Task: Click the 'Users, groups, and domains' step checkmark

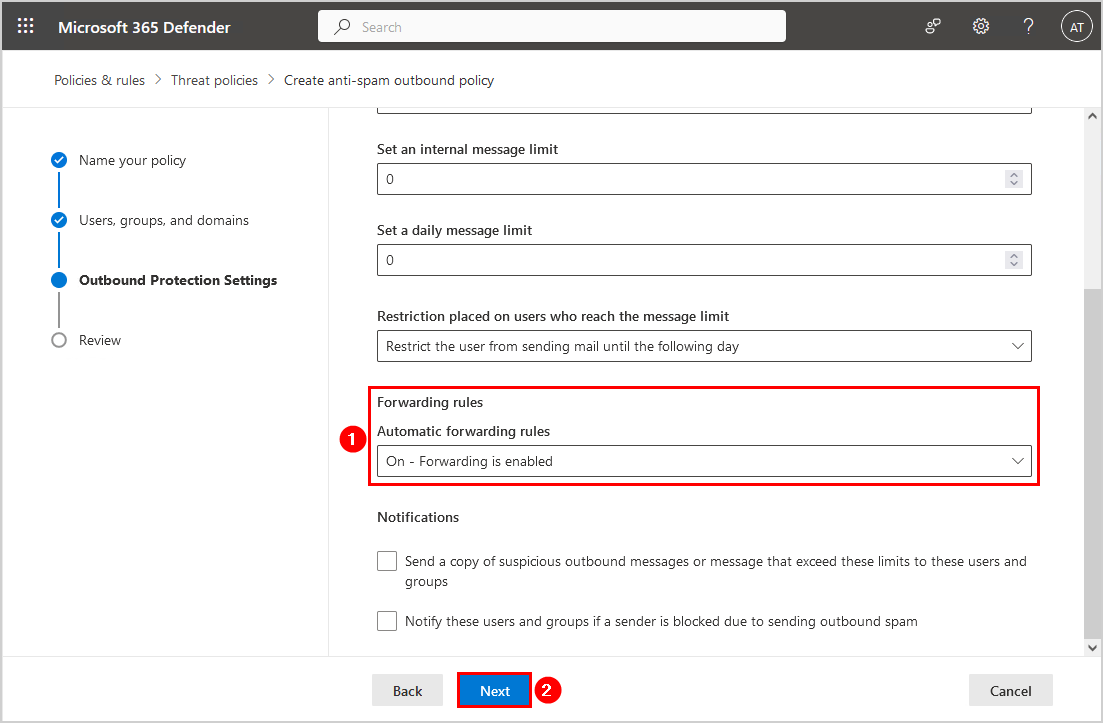Action: tap(59, 220)
